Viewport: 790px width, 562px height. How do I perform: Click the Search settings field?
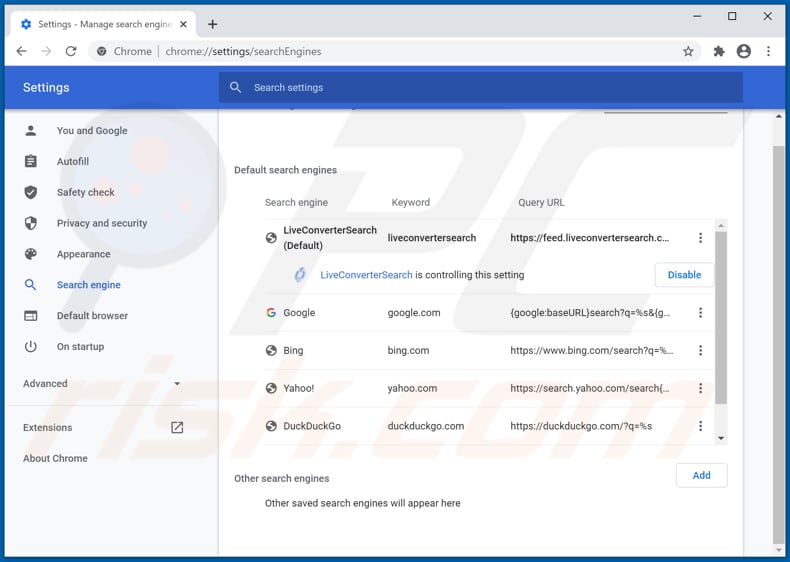point(481,88)
